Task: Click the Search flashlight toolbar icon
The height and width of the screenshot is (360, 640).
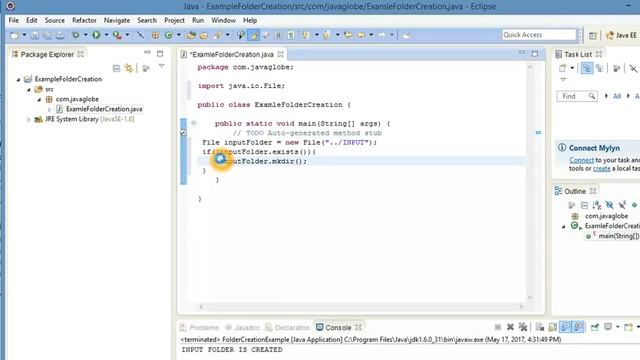Action: (218, 36)
